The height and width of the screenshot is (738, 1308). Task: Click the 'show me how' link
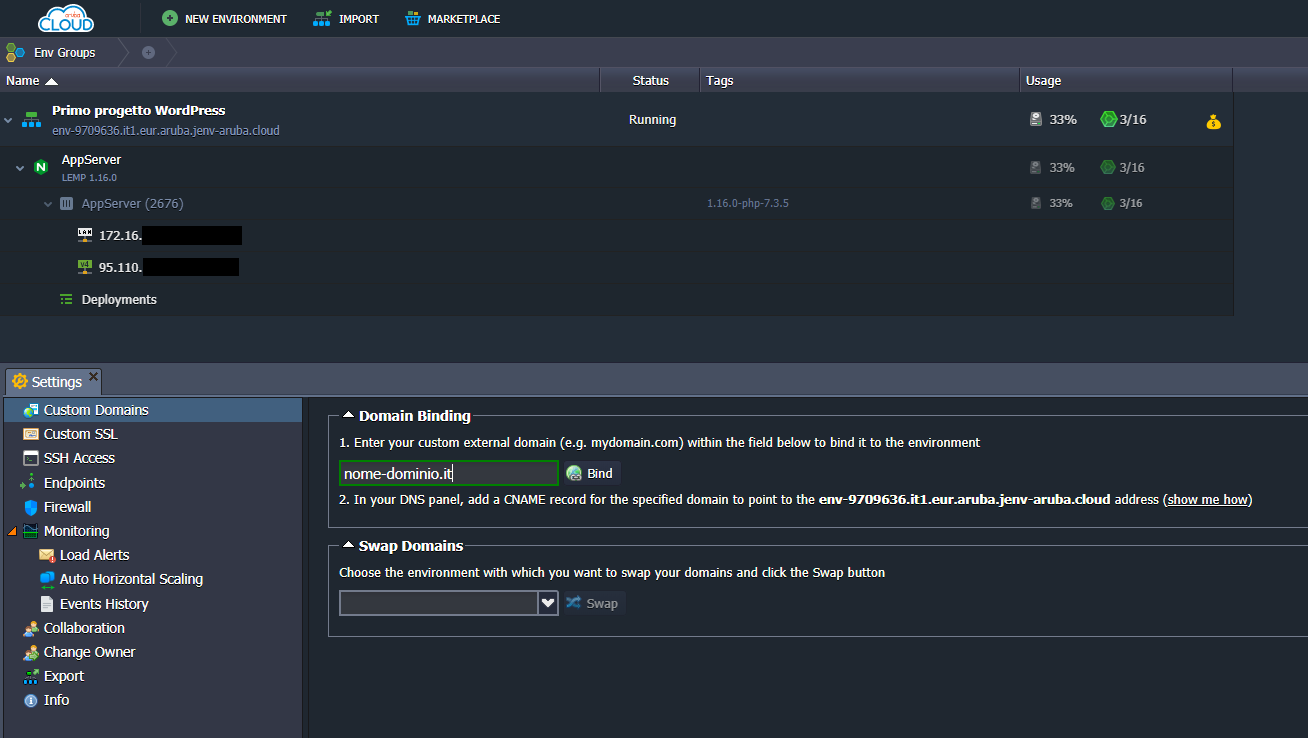point(1207,499)
